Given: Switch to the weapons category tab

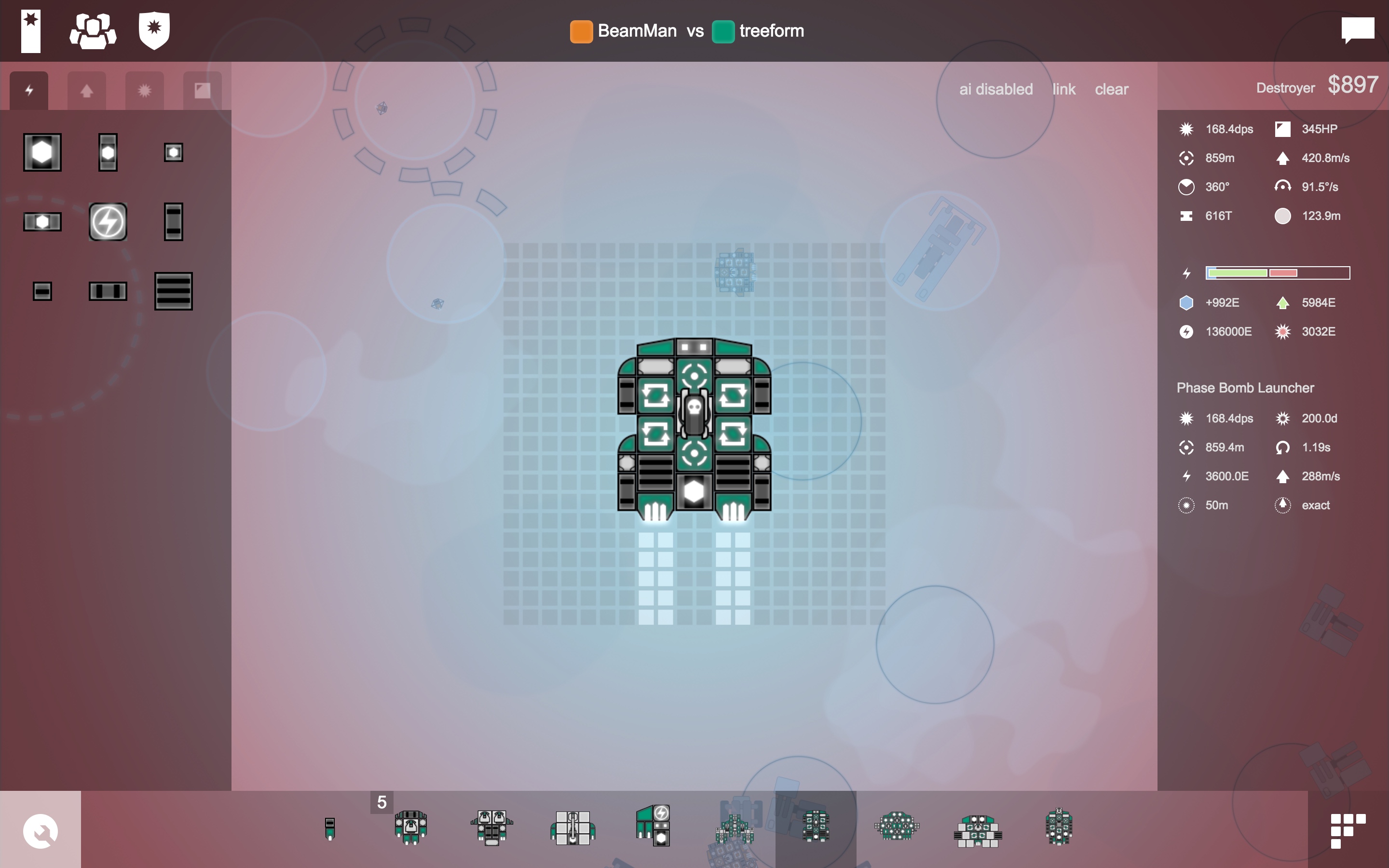Looking at the screenshot, I should (144, 90).
